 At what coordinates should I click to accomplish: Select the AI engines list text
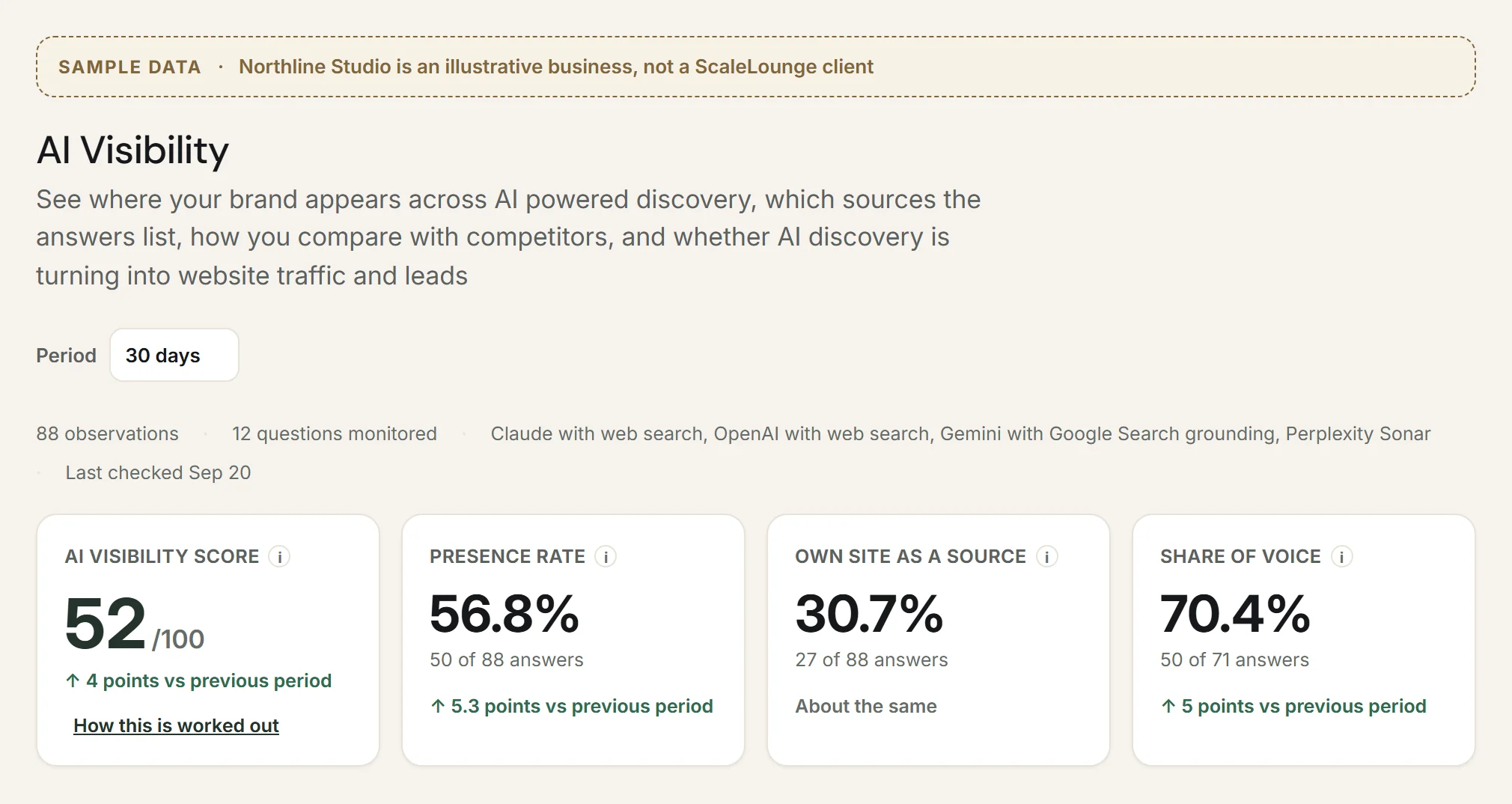click(x=960, y=433)
